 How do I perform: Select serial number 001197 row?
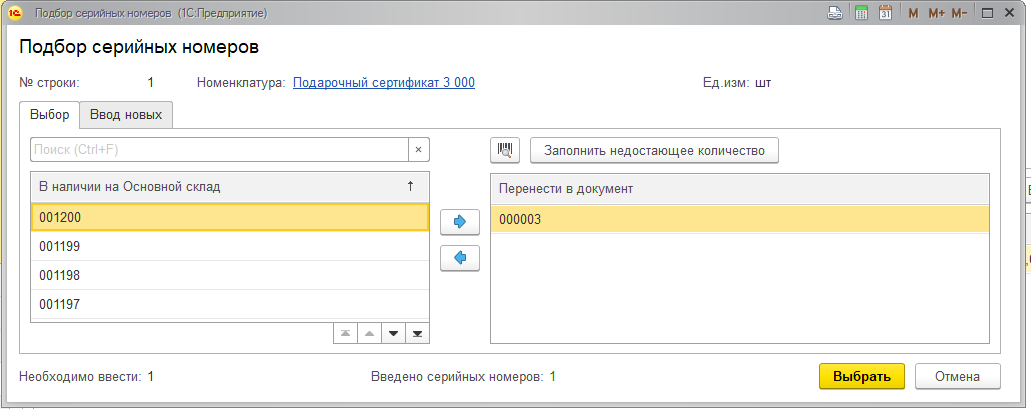pos(230,304)
